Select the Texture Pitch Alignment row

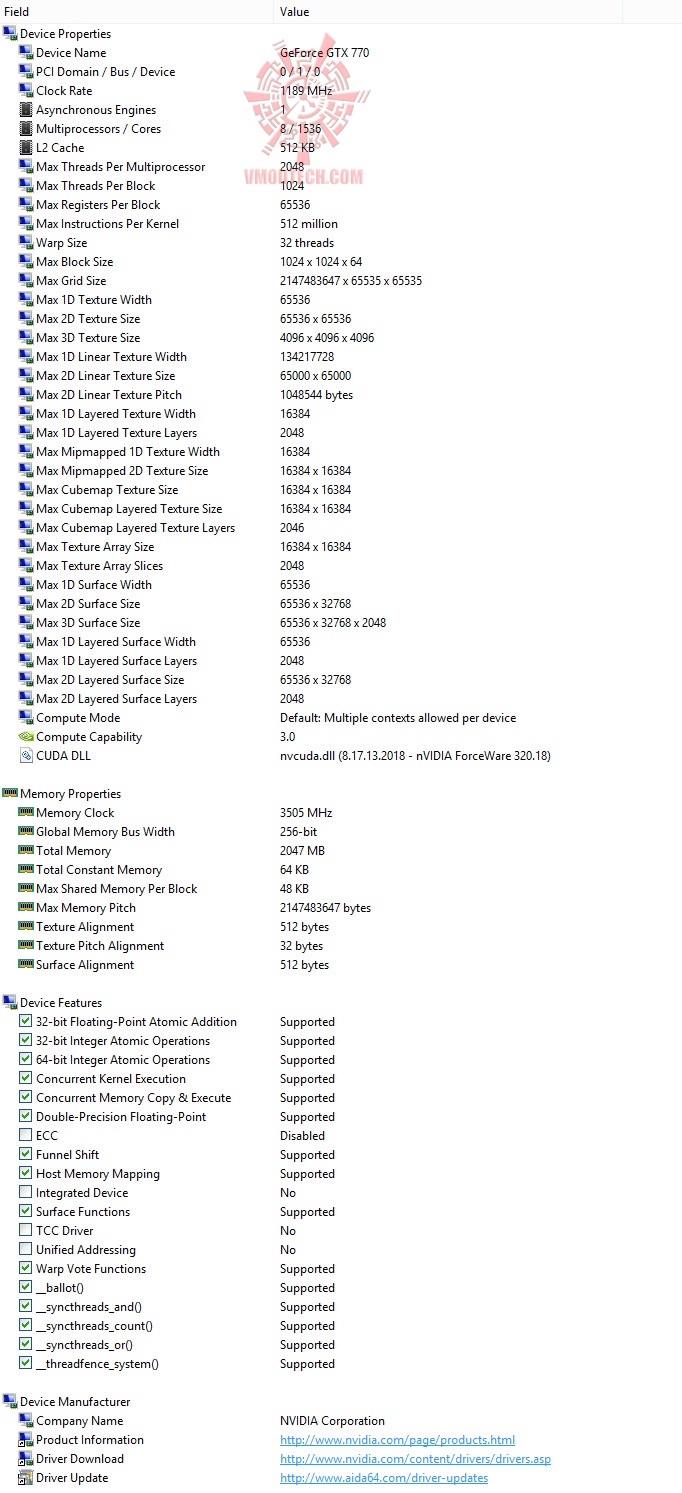341,946
